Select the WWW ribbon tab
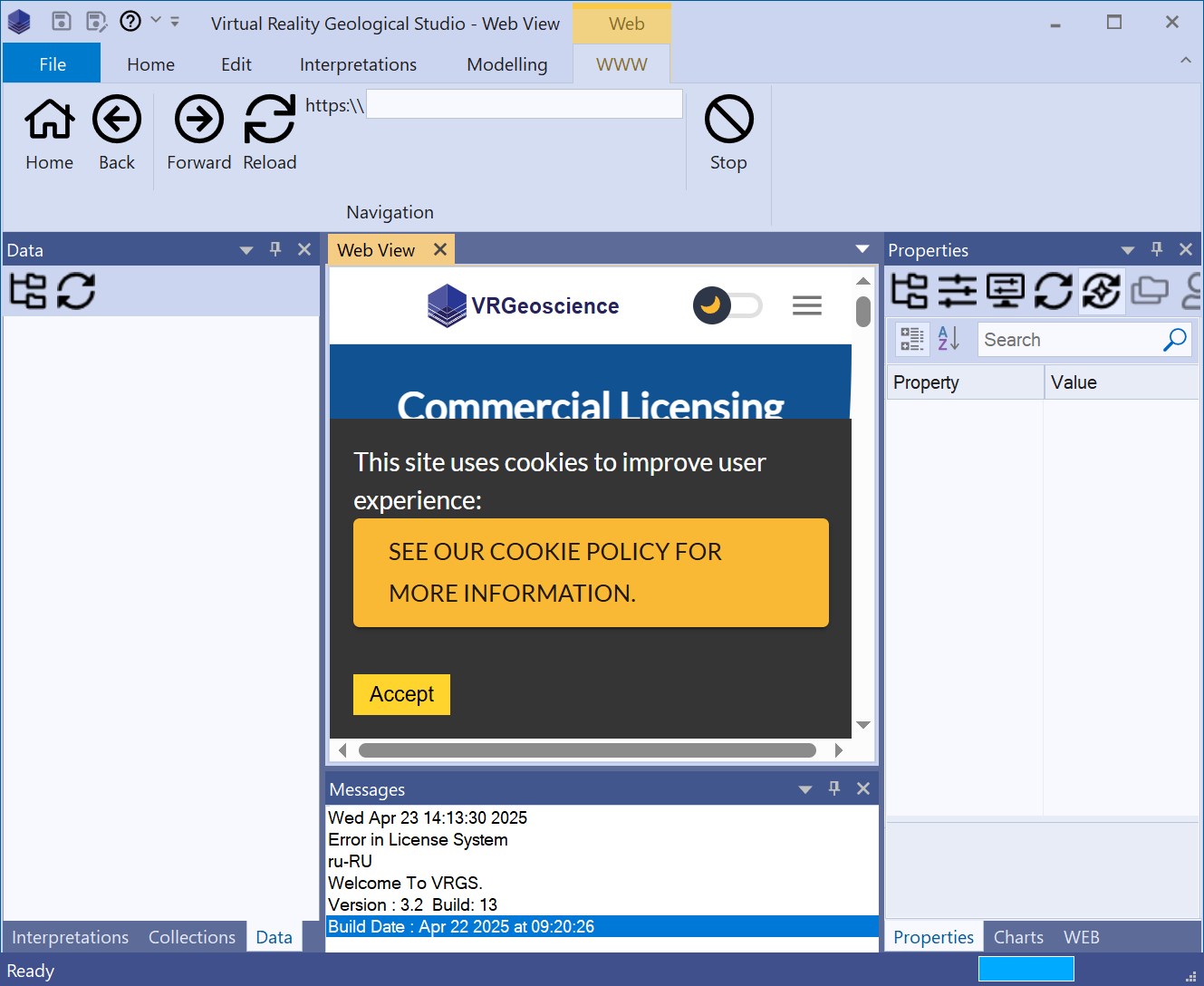 click(x=621, y=64)
